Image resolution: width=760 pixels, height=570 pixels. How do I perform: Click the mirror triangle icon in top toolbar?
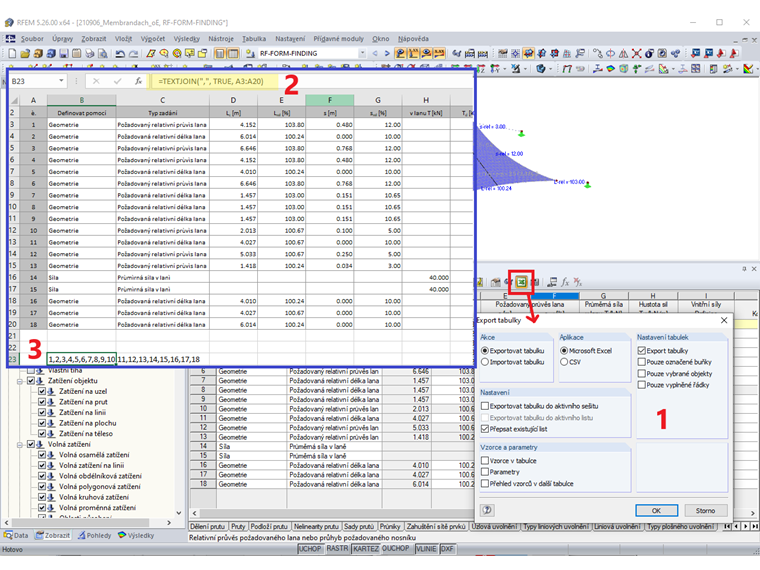click(x=624, y=53)
